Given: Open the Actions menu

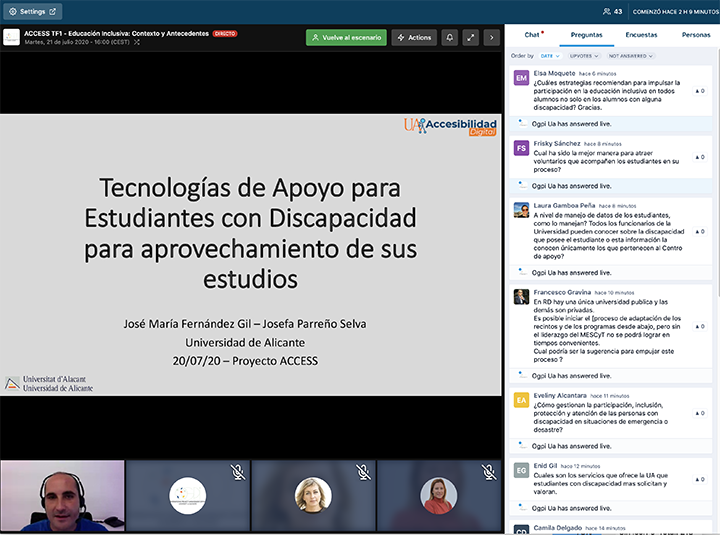Looking at the screenshot, I should tap(414, 38).
